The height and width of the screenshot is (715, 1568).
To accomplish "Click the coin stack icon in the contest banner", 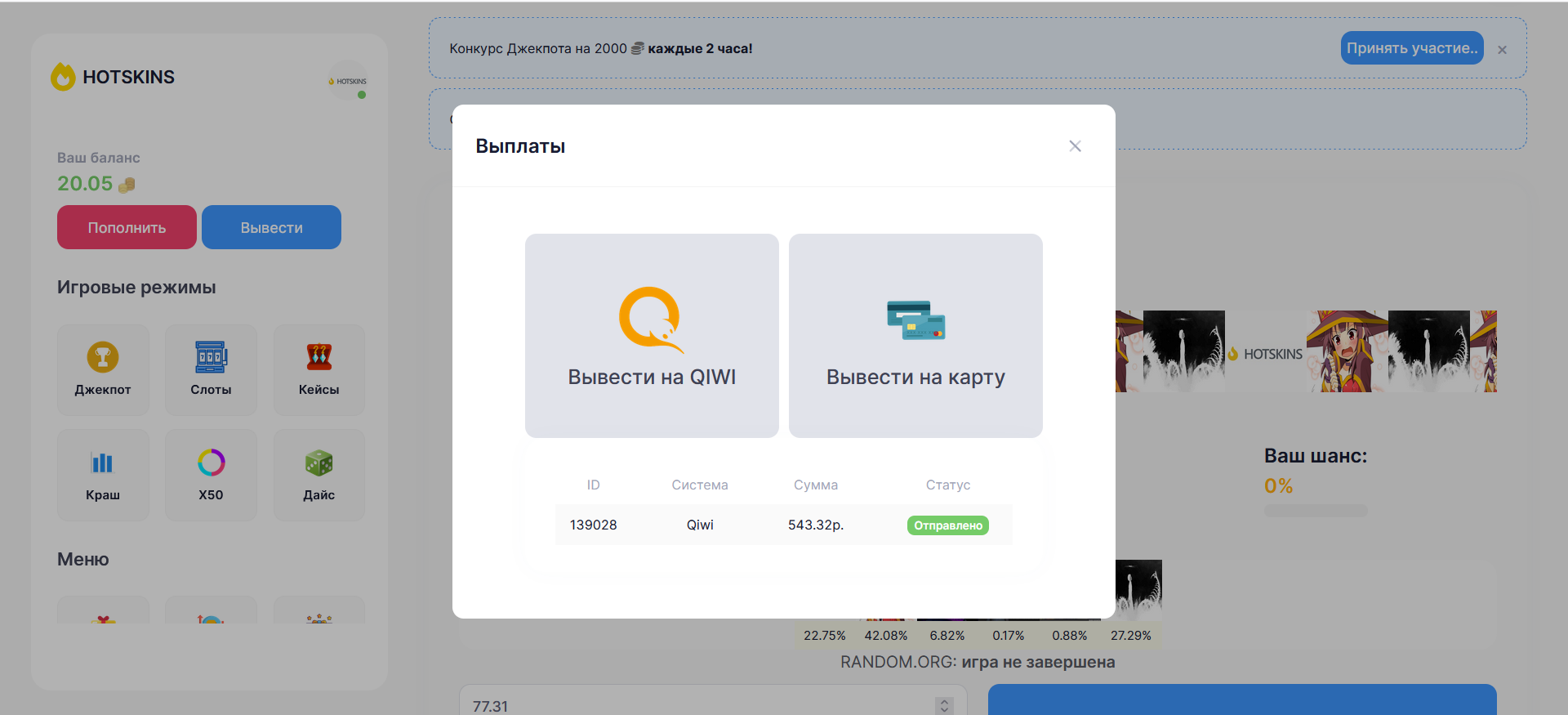I will 638,48.
